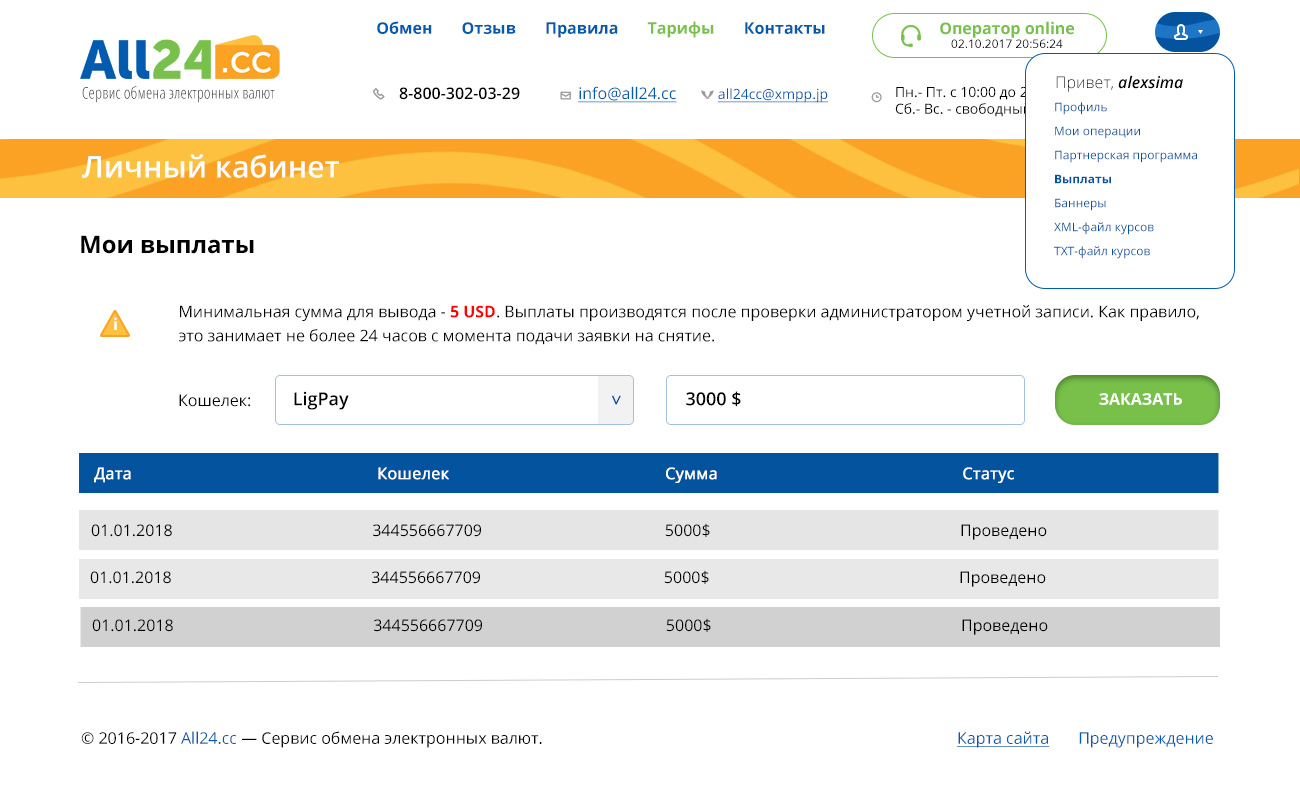
Task: Click the email envelope icon
Action: (565, 95)
